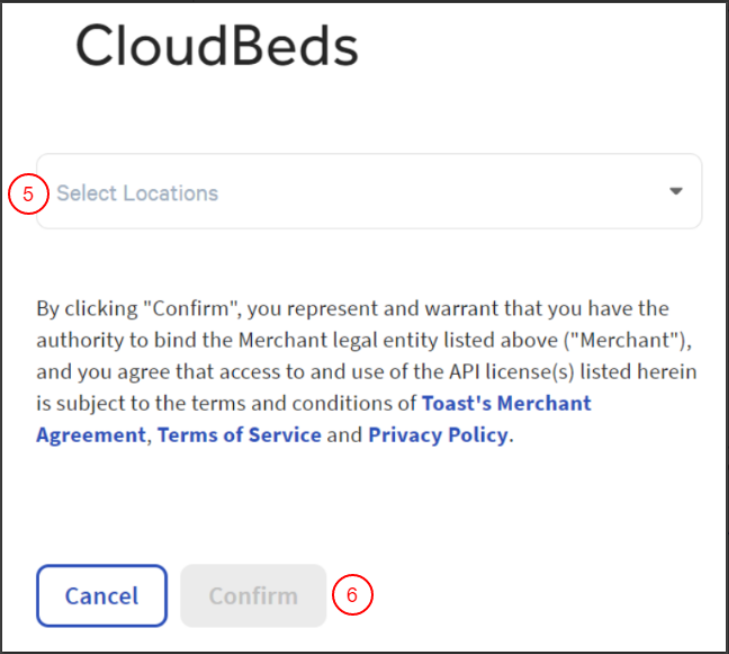
Task: Click the Select Locations placeholder text
Action: pos(137,193)
